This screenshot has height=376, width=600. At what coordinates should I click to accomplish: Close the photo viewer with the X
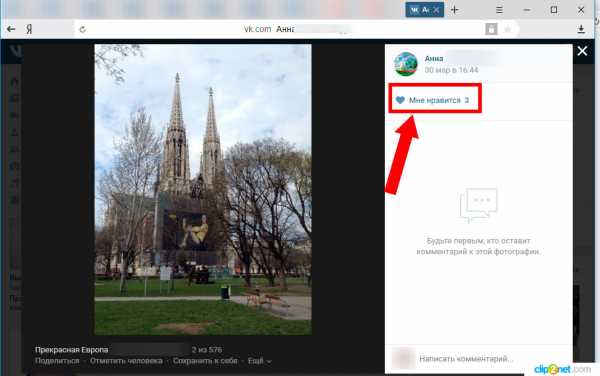coord(582,51)
